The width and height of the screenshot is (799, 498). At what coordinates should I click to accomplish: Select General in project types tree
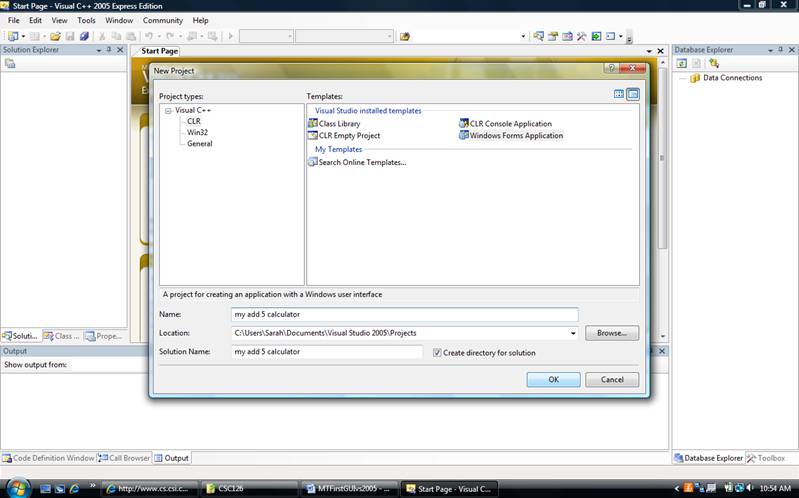click(x=199, y=143)
